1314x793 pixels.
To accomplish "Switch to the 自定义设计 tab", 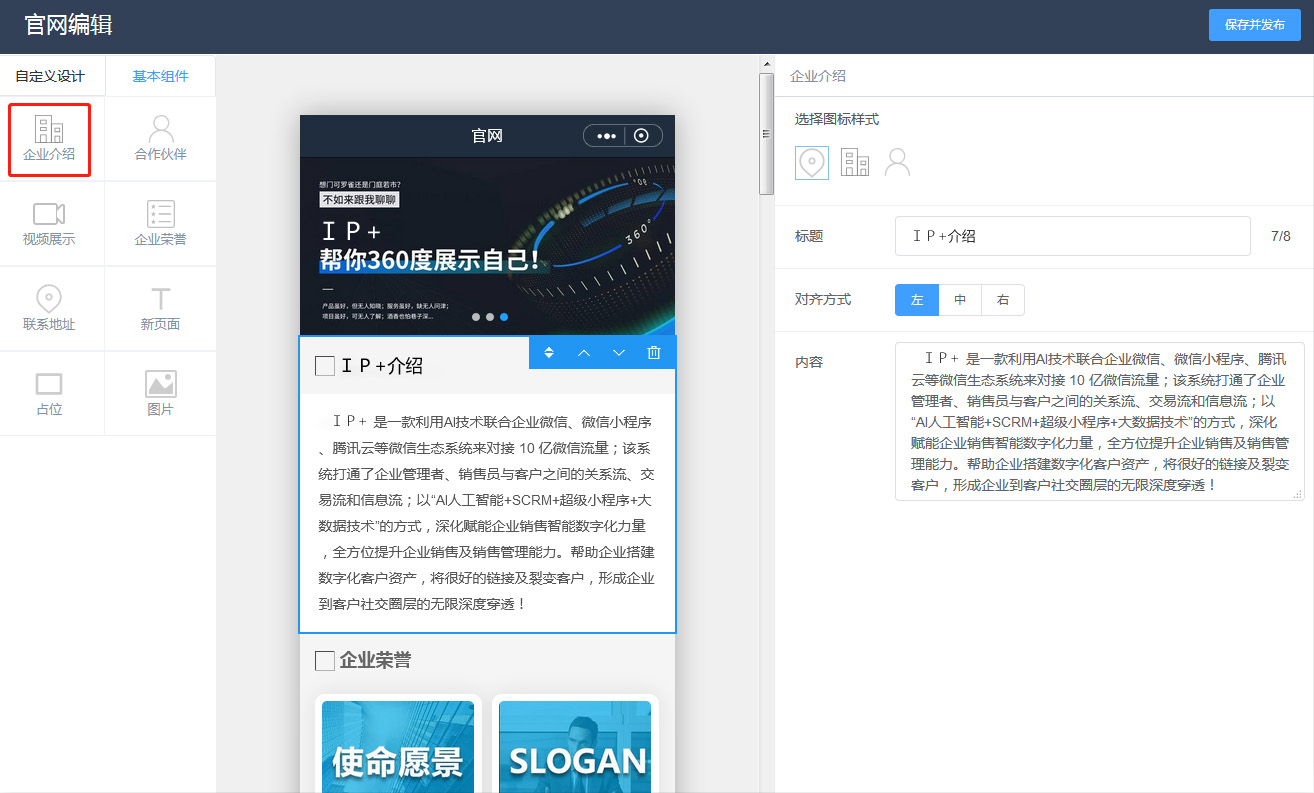I will (x=50, y=76).
